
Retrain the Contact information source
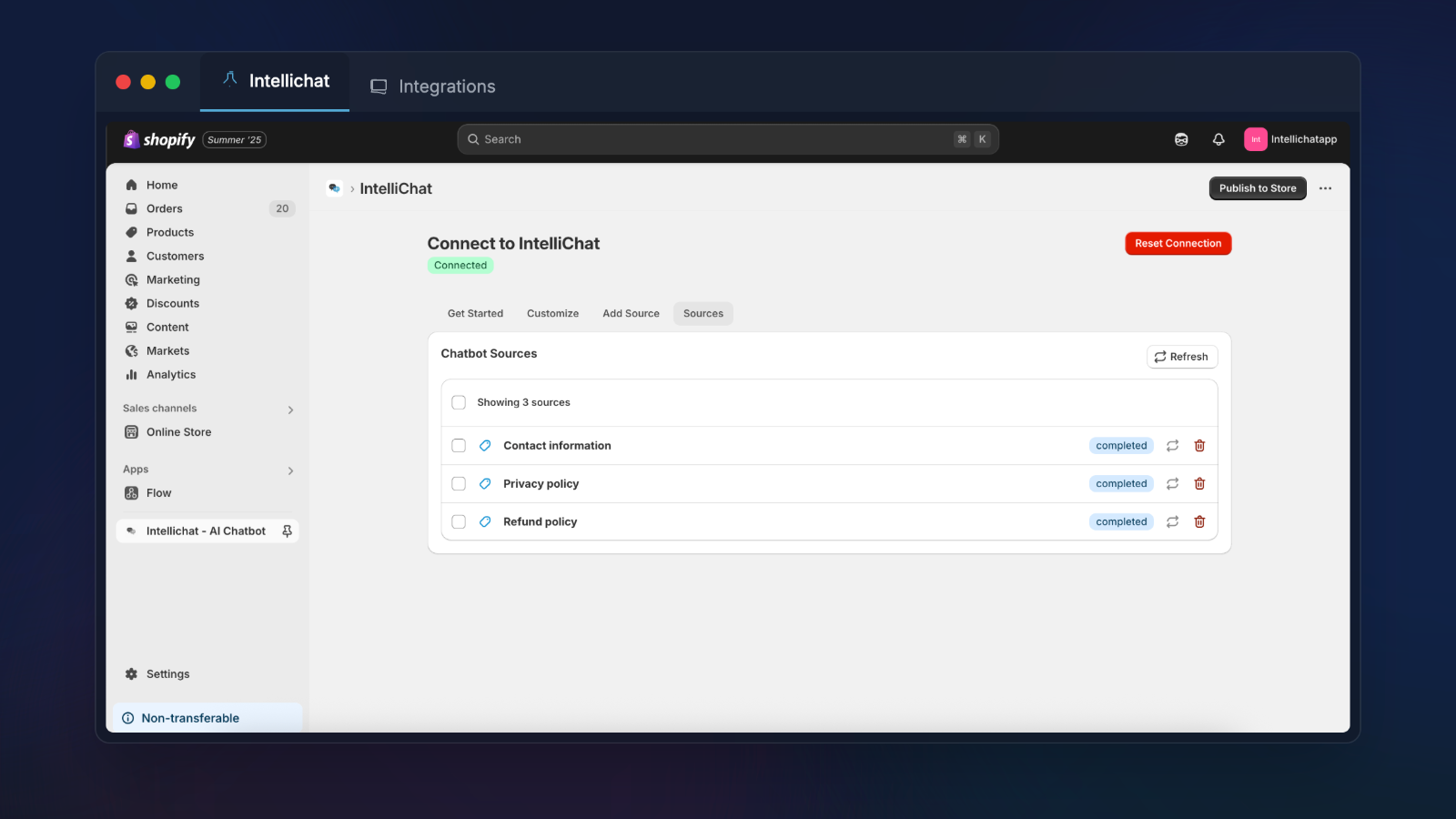pyautogui.click(x=1172, y=446)
